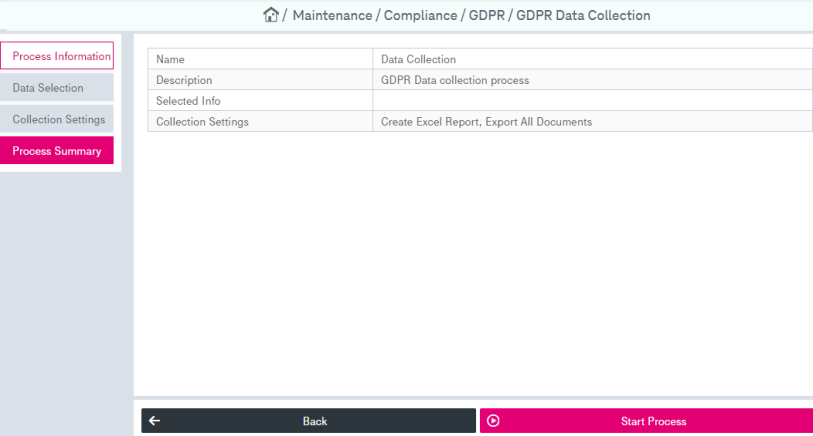This screenshot has height=436, width=813.
Task: Click the back arrow icon
Action: click(x=155, y=421)
